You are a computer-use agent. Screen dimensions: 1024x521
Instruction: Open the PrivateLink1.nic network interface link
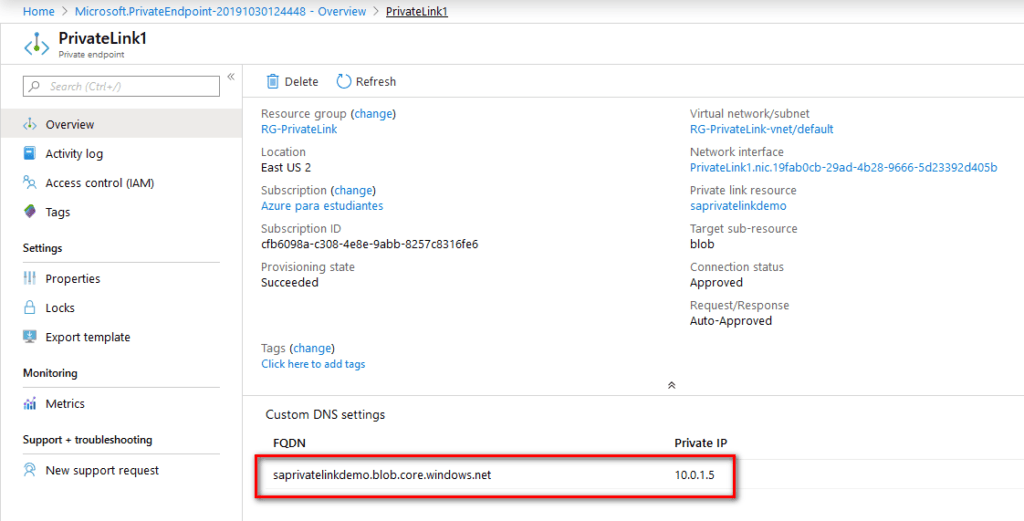coord(844,168)
